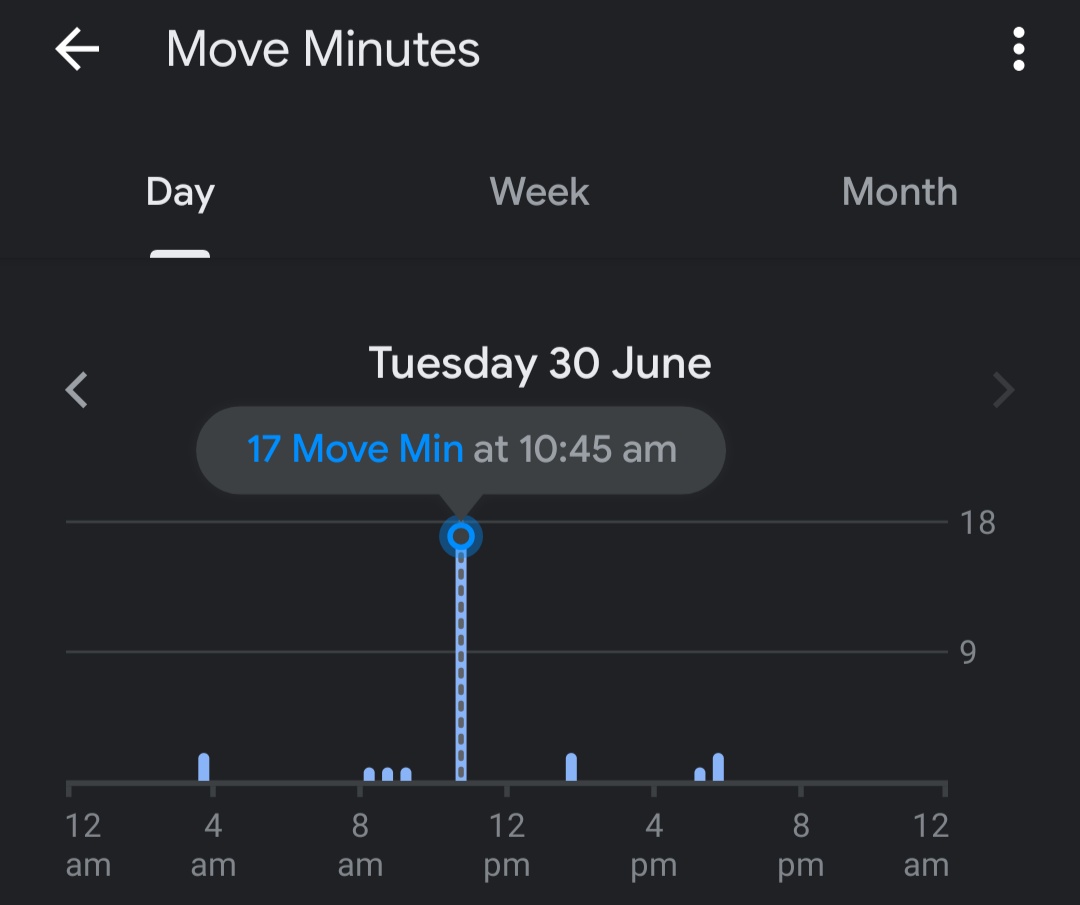Viewport: 1080px width, 905px height.
Task: Collapse to the previous day with left arrow
Action: 76,390
